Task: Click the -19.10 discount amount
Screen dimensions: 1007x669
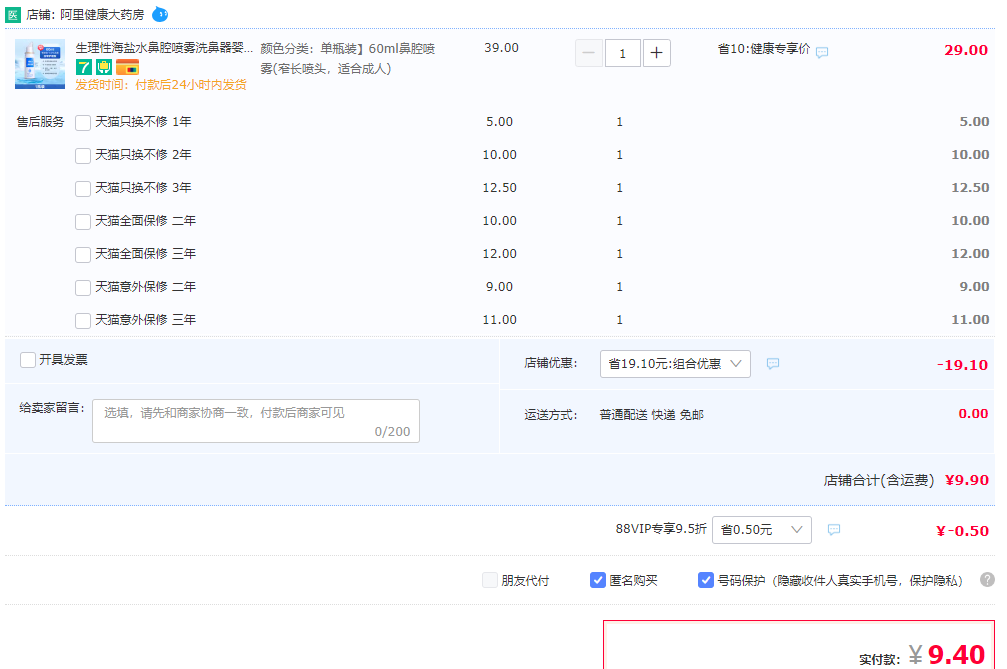Action: (x=962, y=365)
